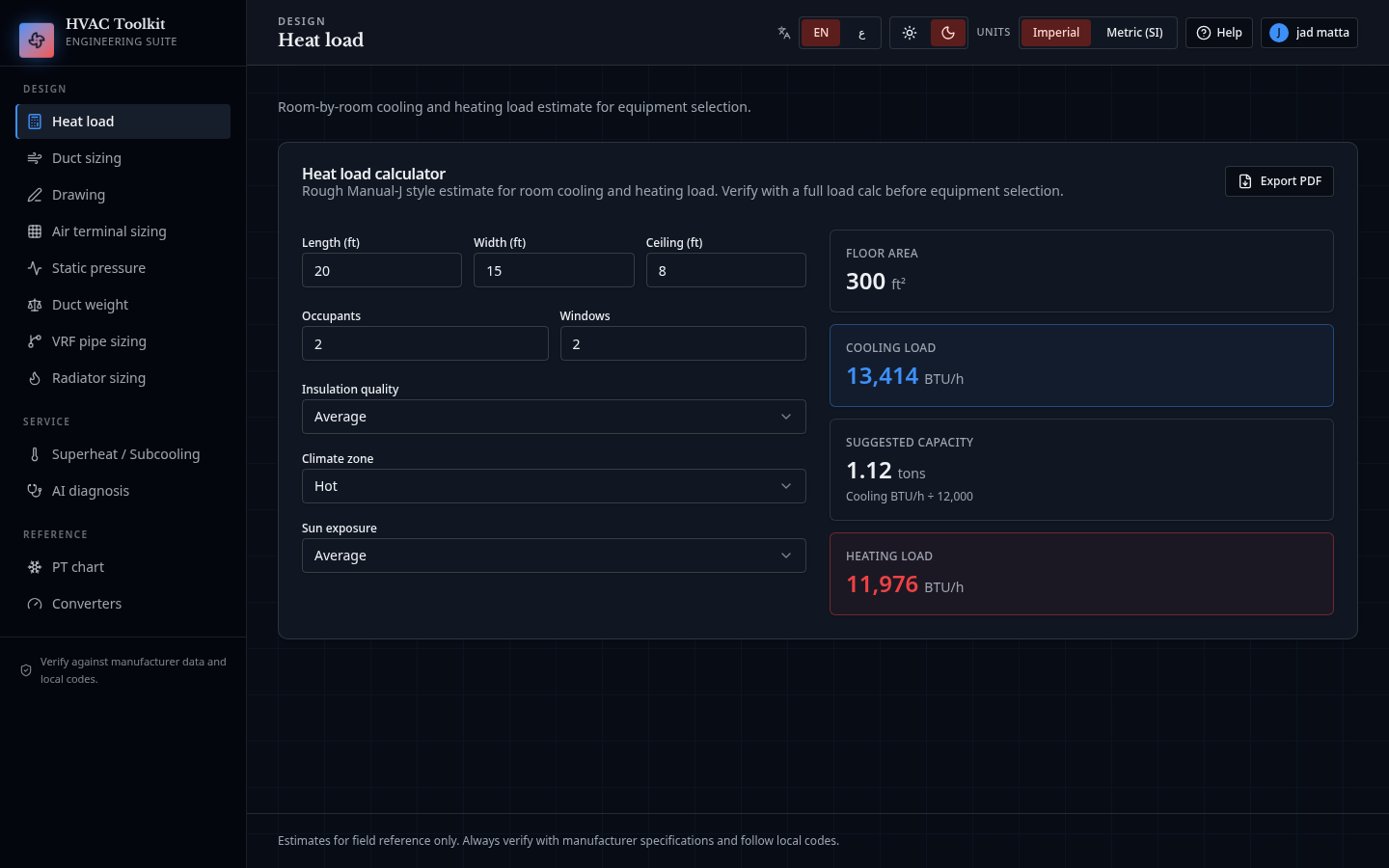Click the Static pressure pulse icon
Screen dimensions: 1389x868
coord(35,268)
